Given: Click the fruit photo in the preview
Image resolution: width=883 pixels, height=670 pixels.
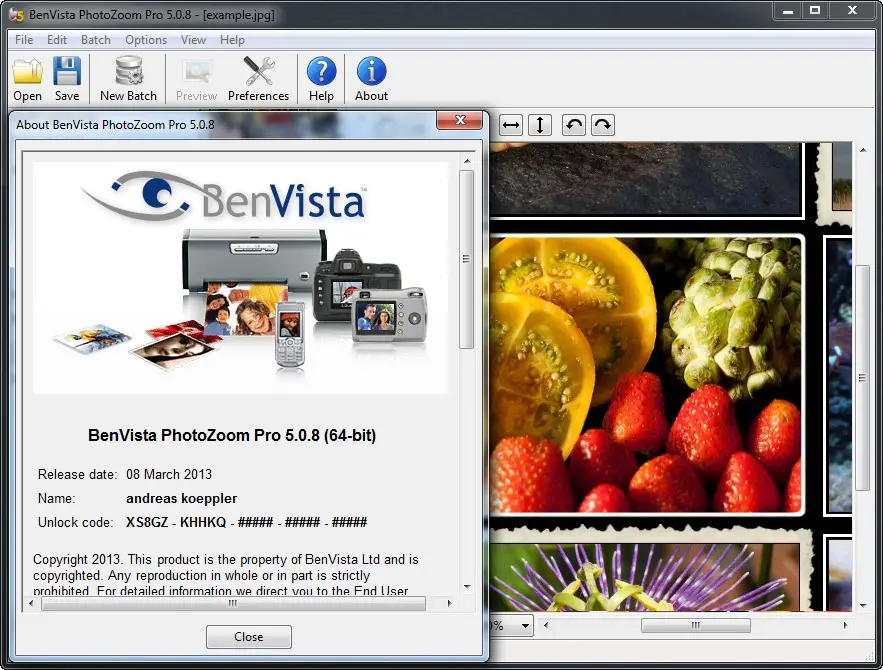Looking at the screenshot, I should tap(646, 374).
